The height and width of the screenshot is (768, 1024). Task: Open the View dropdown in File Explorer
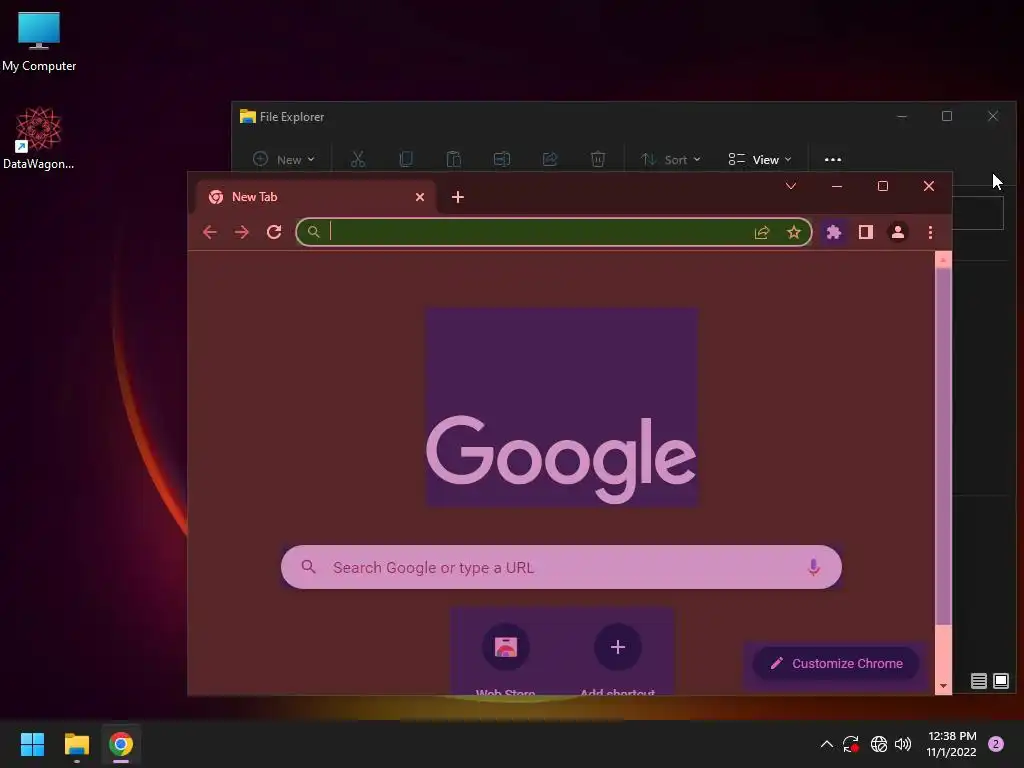coord(760,159)
